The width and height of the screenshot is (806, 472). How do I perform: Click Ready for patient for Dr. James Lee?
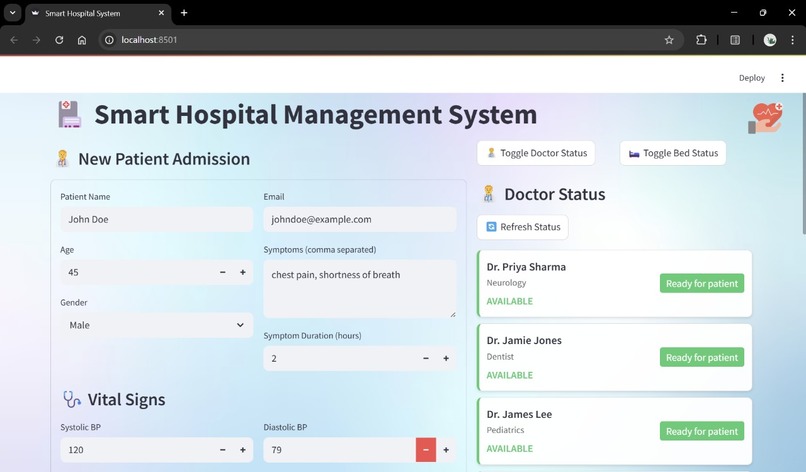click(702, 431)
